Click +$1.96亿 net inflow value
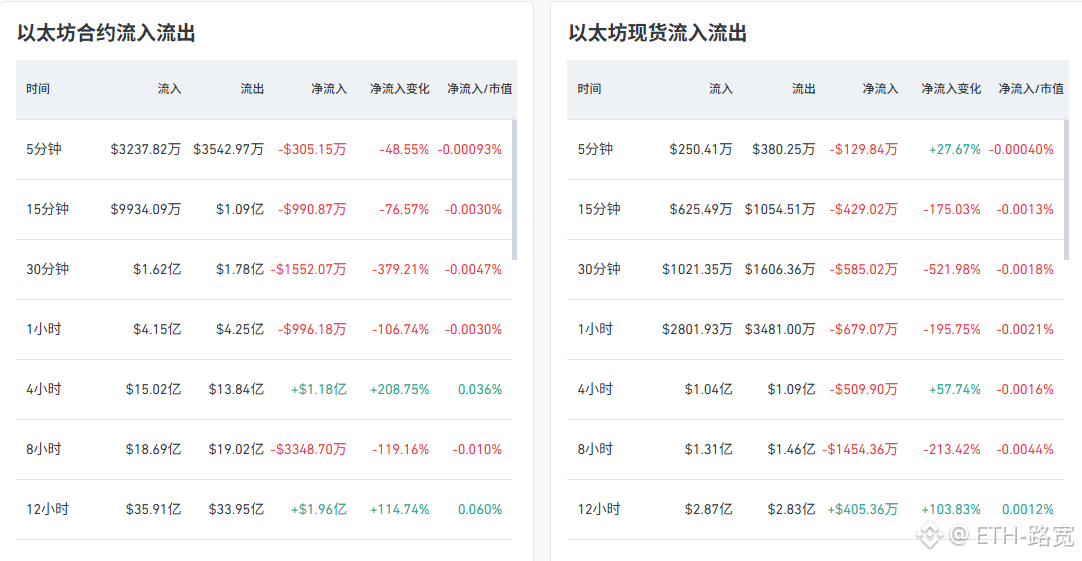 [x=318, y=510]
